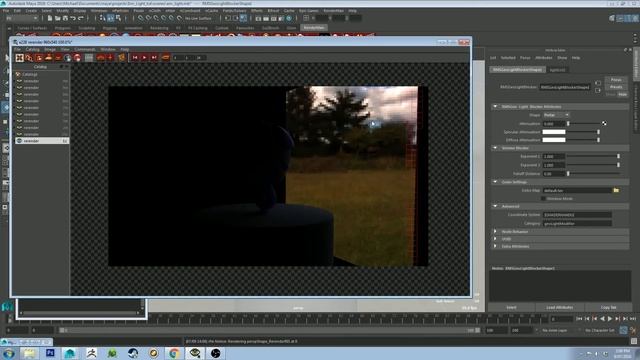Click Maya save scene icon
This screenshot has width=640, height=360.
pos(65,18)
